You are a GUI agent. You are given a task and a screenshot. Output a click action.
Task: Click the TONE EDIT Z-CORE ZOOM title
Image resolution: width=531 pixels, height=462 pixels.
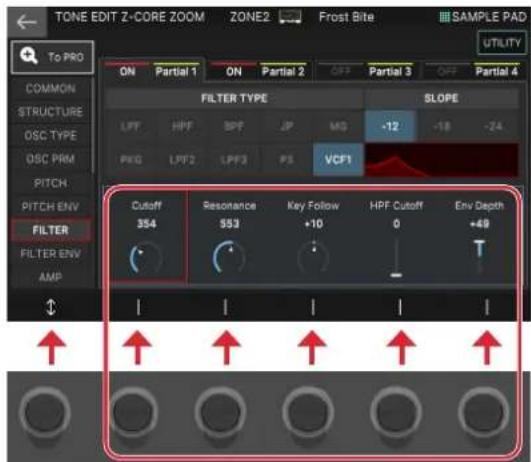pyautogui.click(x=130, y=17)
